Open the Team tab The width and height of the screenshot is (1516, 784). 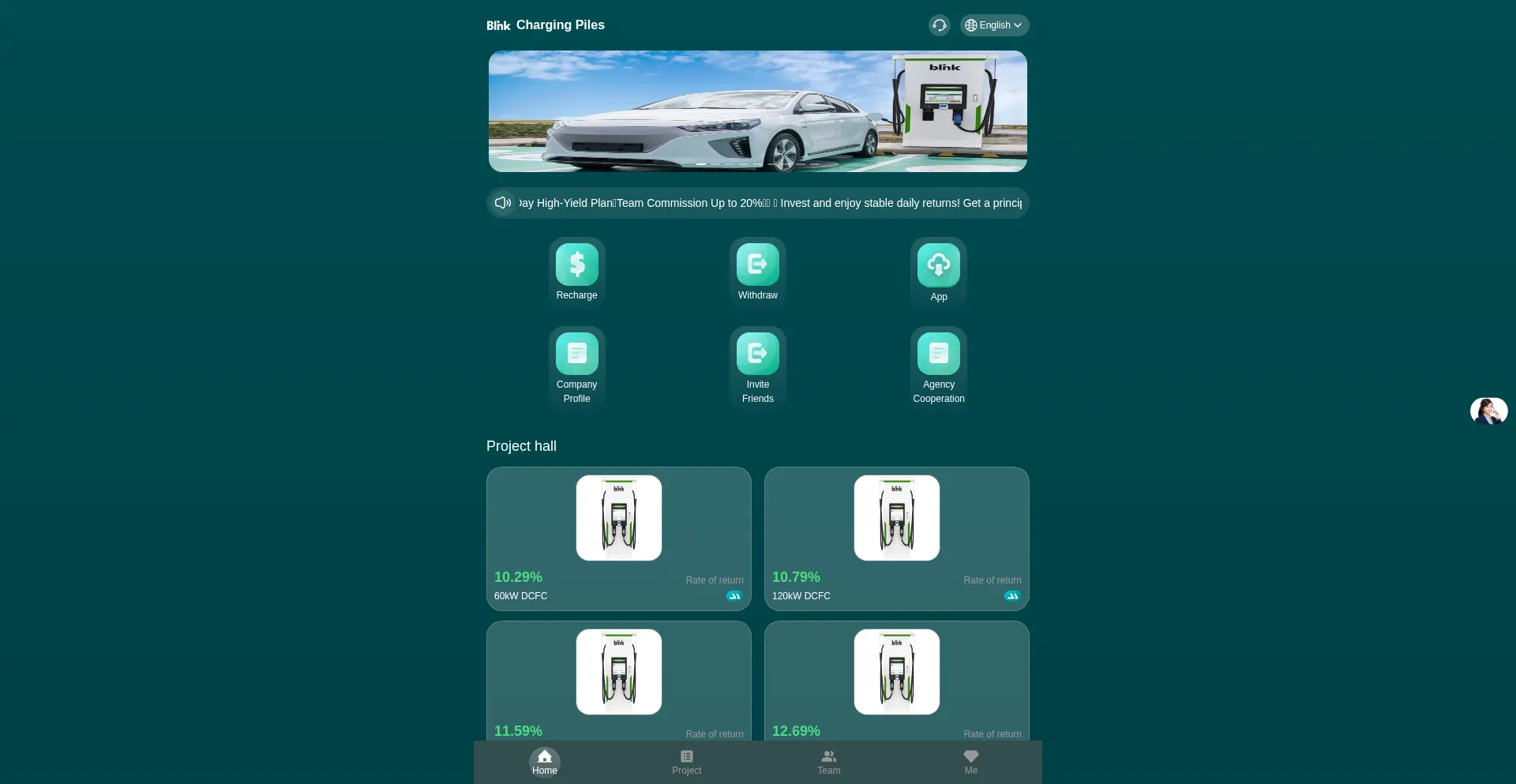coord(827,762)
